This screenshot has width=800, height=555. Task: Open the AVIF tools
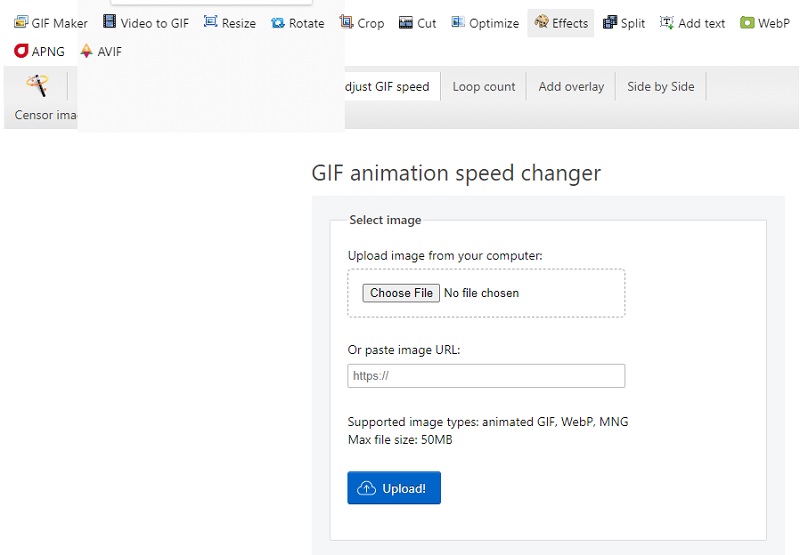[x=101, y=51]
